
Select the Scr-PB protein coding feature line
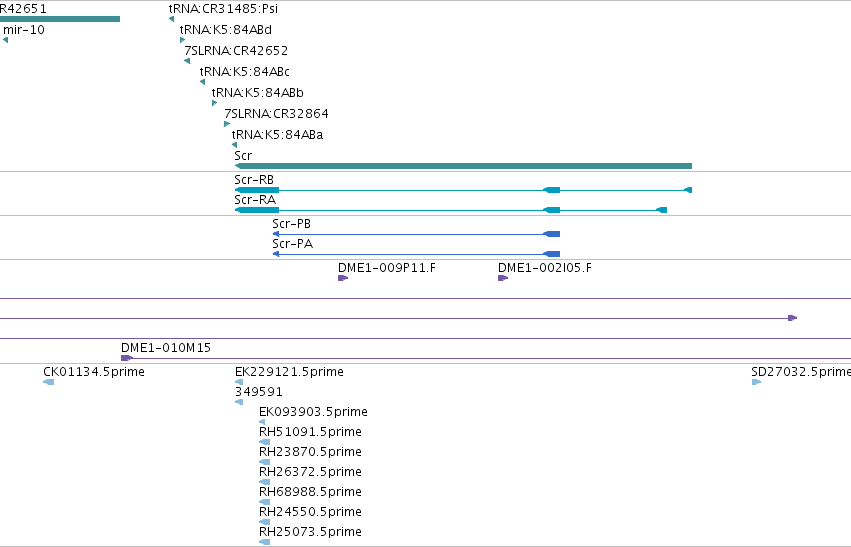[x=416, y=234]
